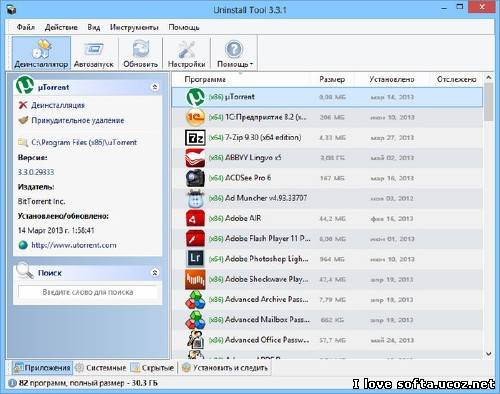
Task: Select the ABBYY Lingvo x5 row
Action: tap(327, 158)
